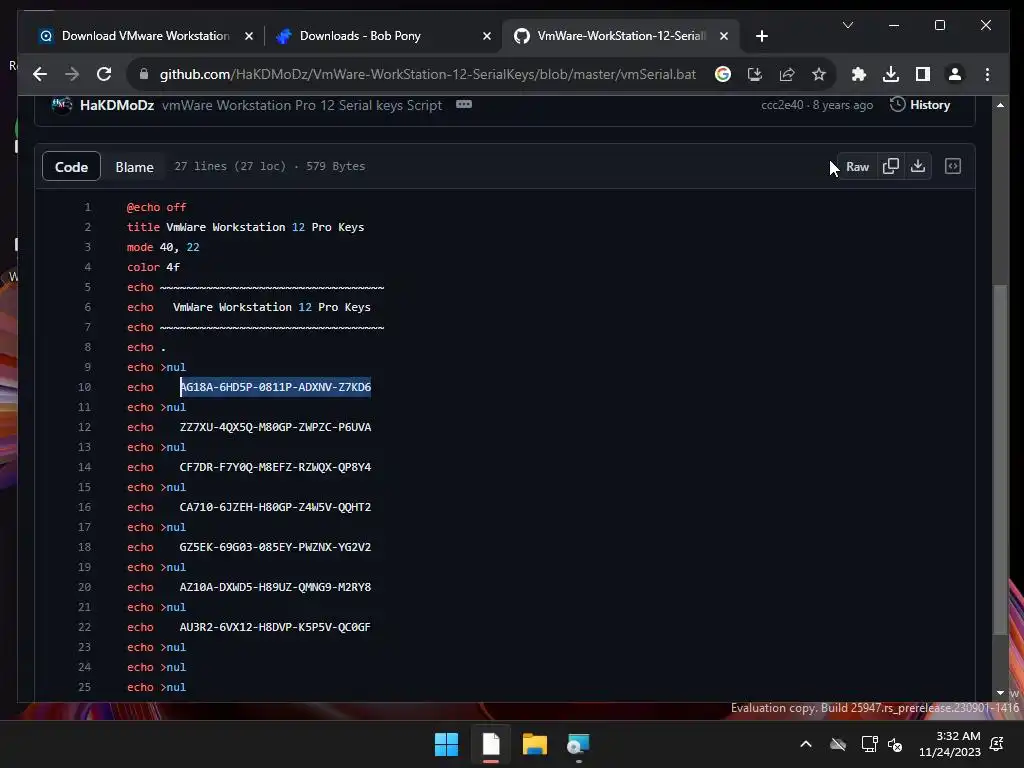The height and width of the screenshot is (768, 1024).
Task: Click the '@echo off' line
Action: [157, 207]
